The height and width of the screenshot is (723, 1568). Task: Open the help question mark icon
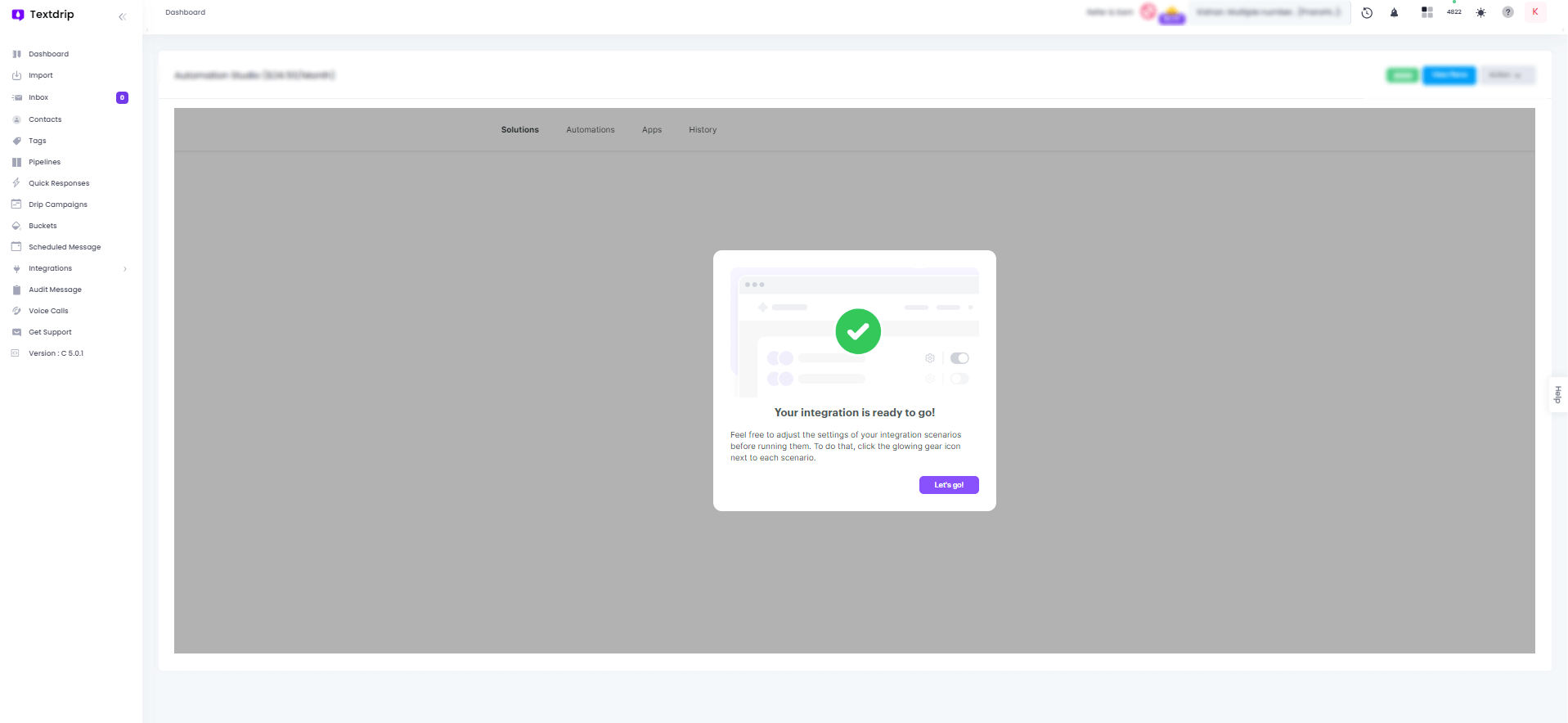[1508, 12]
